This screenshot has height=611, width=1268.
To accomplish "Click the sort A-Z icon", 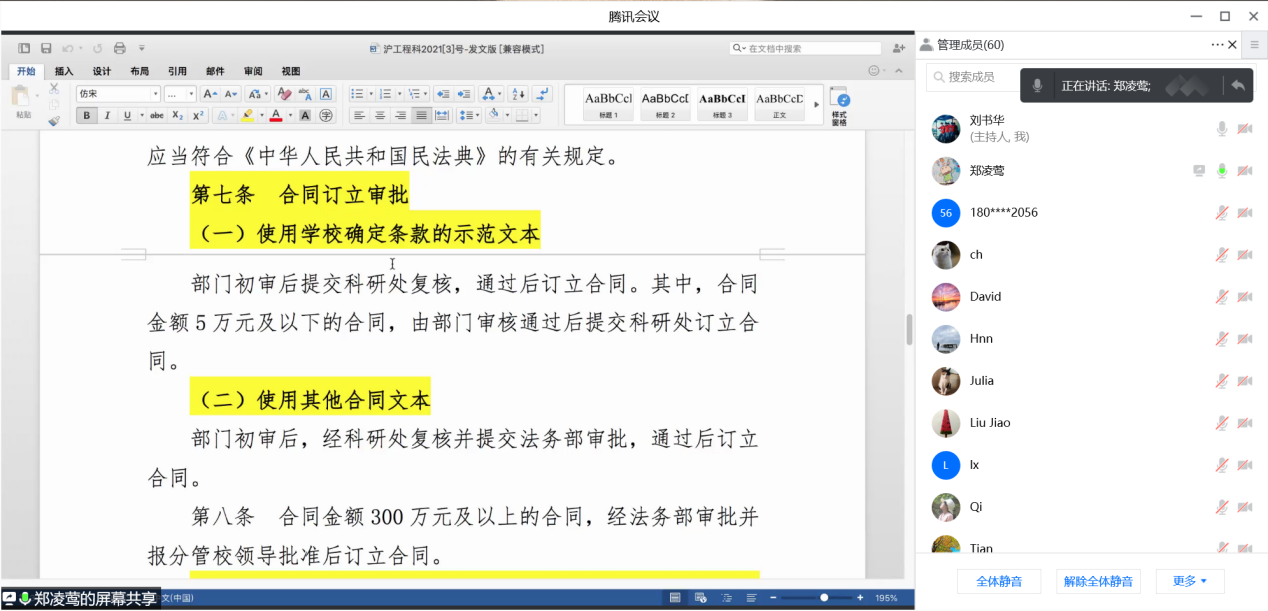I will point(518,94).
